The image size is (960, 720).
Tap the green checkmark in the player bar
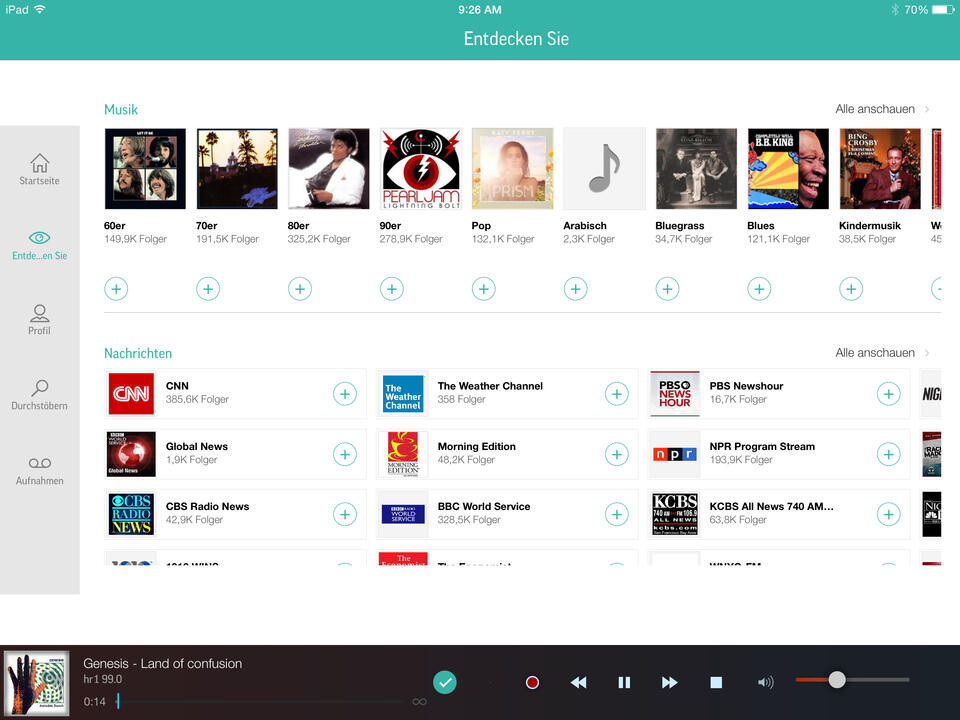point(445,682)
